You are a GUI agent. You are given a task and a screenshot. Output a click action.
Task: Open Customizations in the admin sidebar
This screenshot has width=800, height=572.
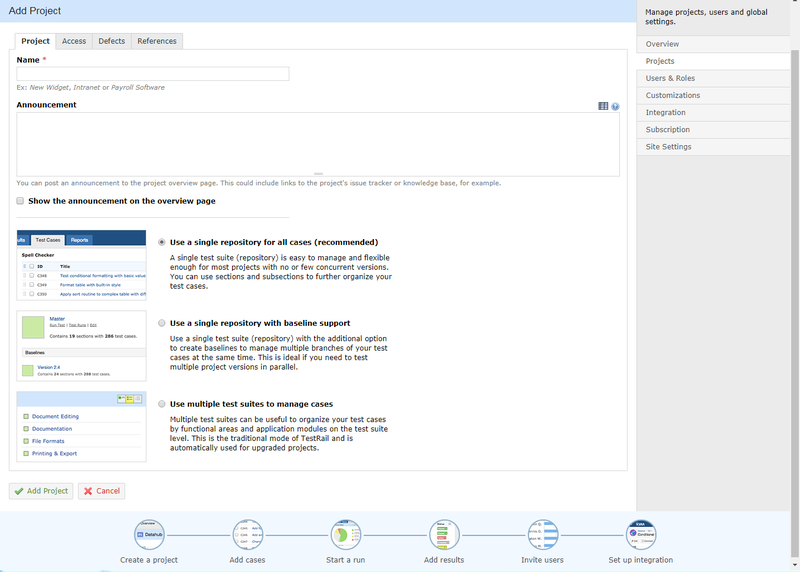(713, 95)
